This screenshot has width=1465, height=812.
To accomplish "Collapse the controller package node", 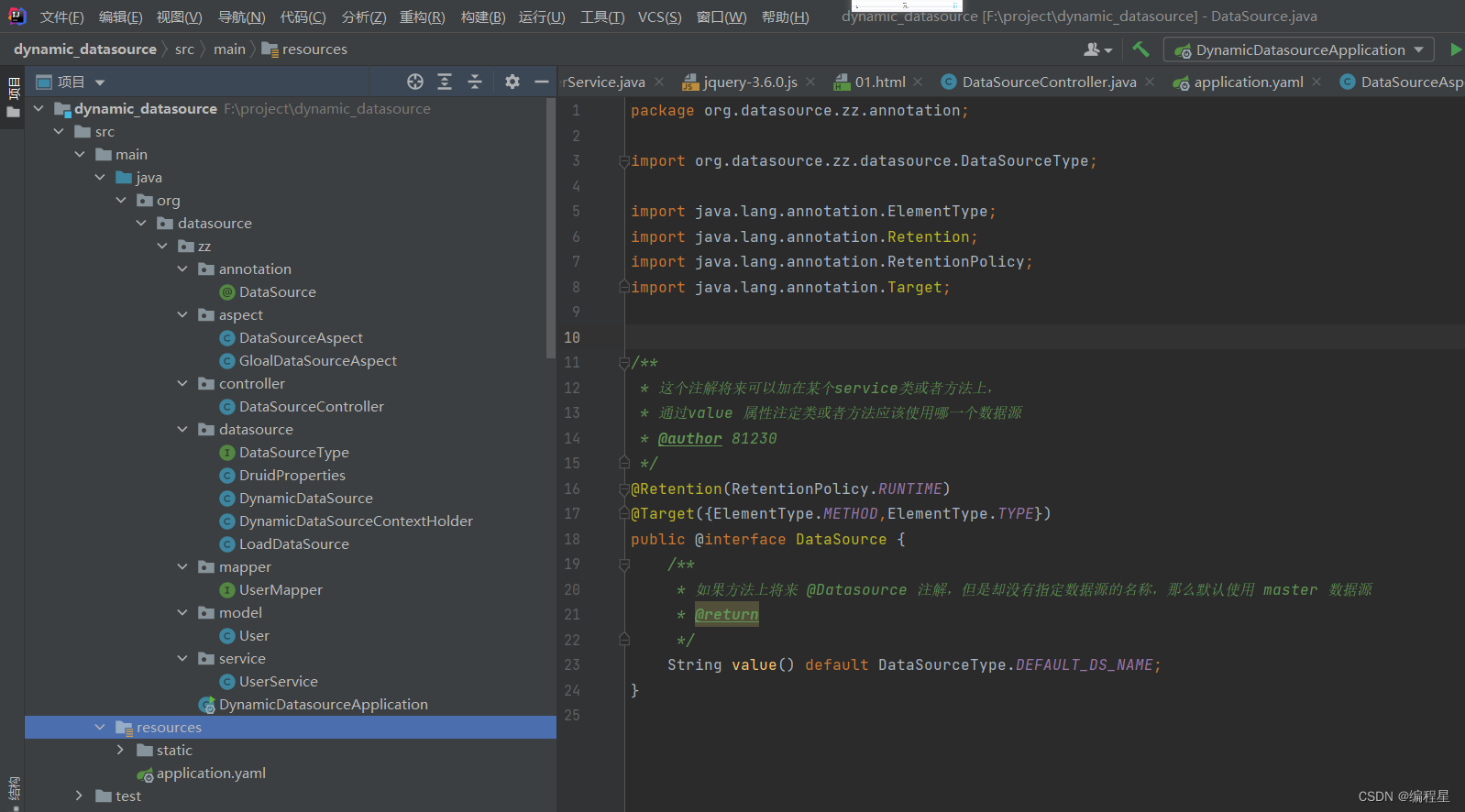I will (182, 383).
